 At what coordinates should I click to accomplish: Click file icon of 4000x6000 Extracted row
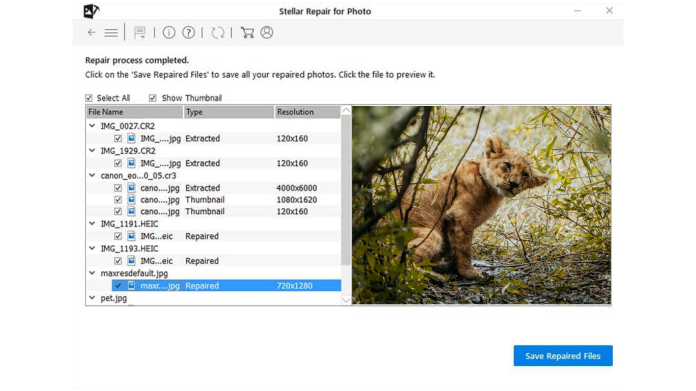[x=131, y=188]
